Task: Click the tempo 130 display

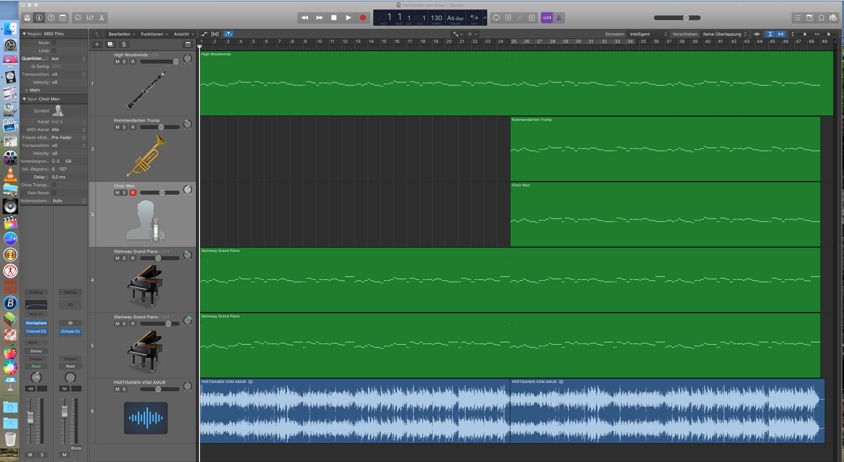Action: tap(437, 18)
